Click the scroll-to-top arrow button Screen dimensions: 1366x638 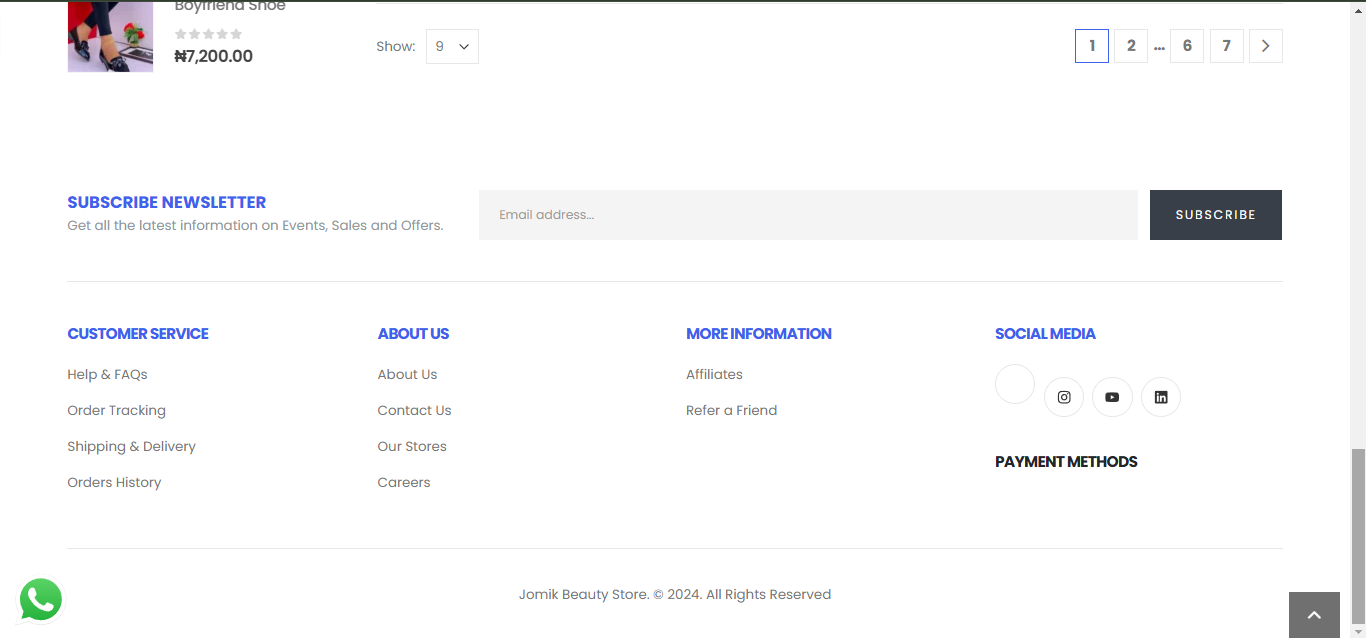click(x=1314, y=615)
